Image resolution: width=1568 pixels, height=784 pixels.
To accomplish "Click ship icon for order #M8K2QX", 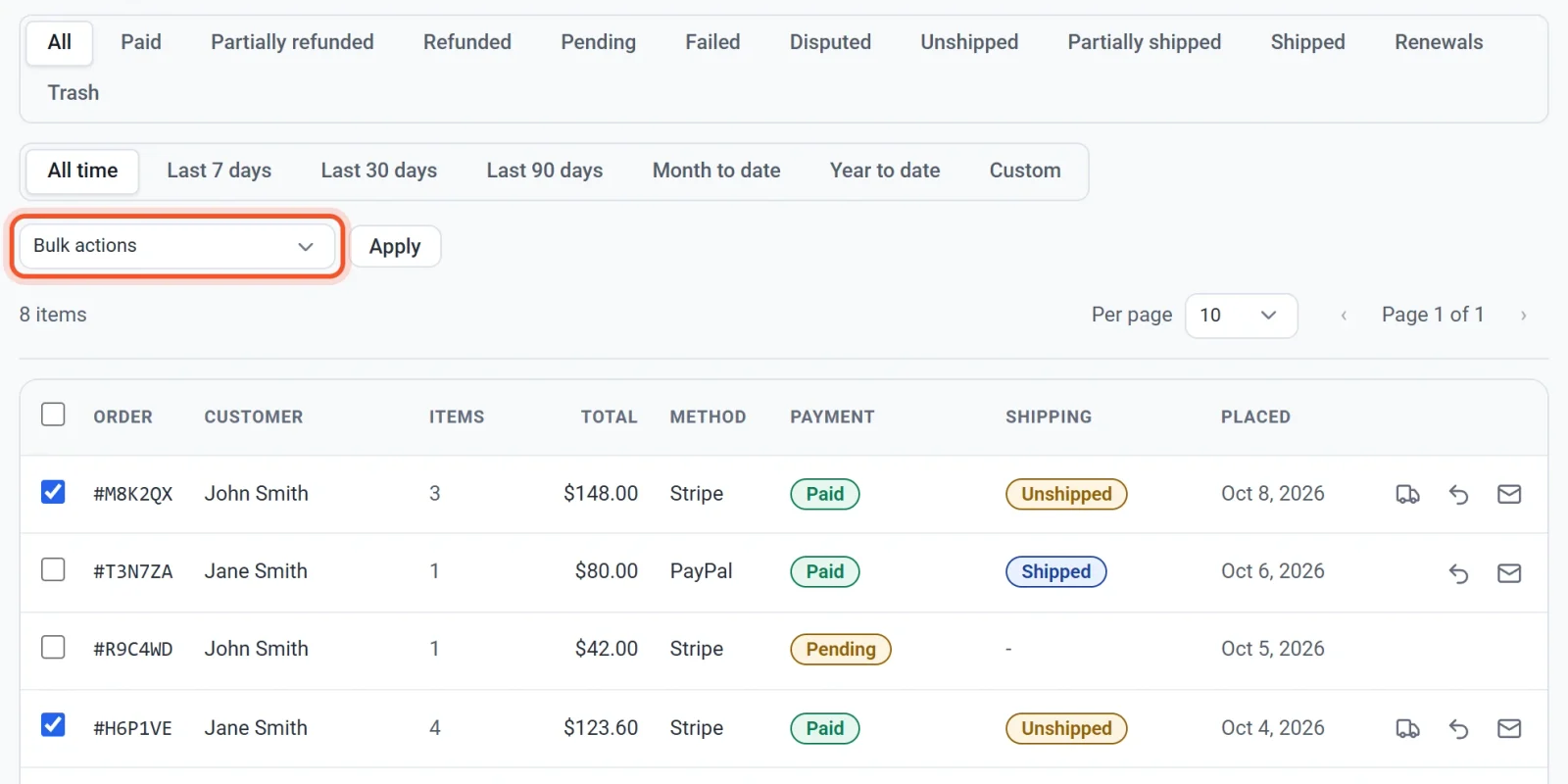I will 1407,494.
